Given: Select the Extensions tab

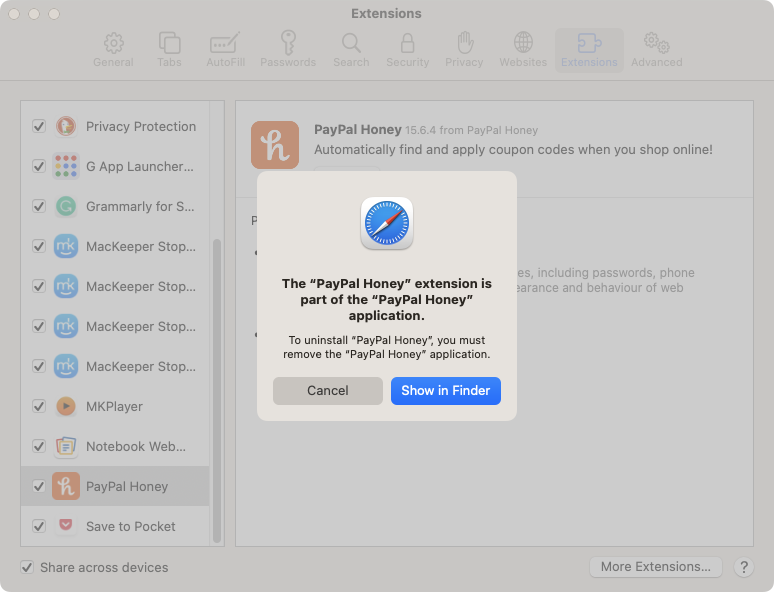Looking at the screenshot, I should click(x=589, y=50).
